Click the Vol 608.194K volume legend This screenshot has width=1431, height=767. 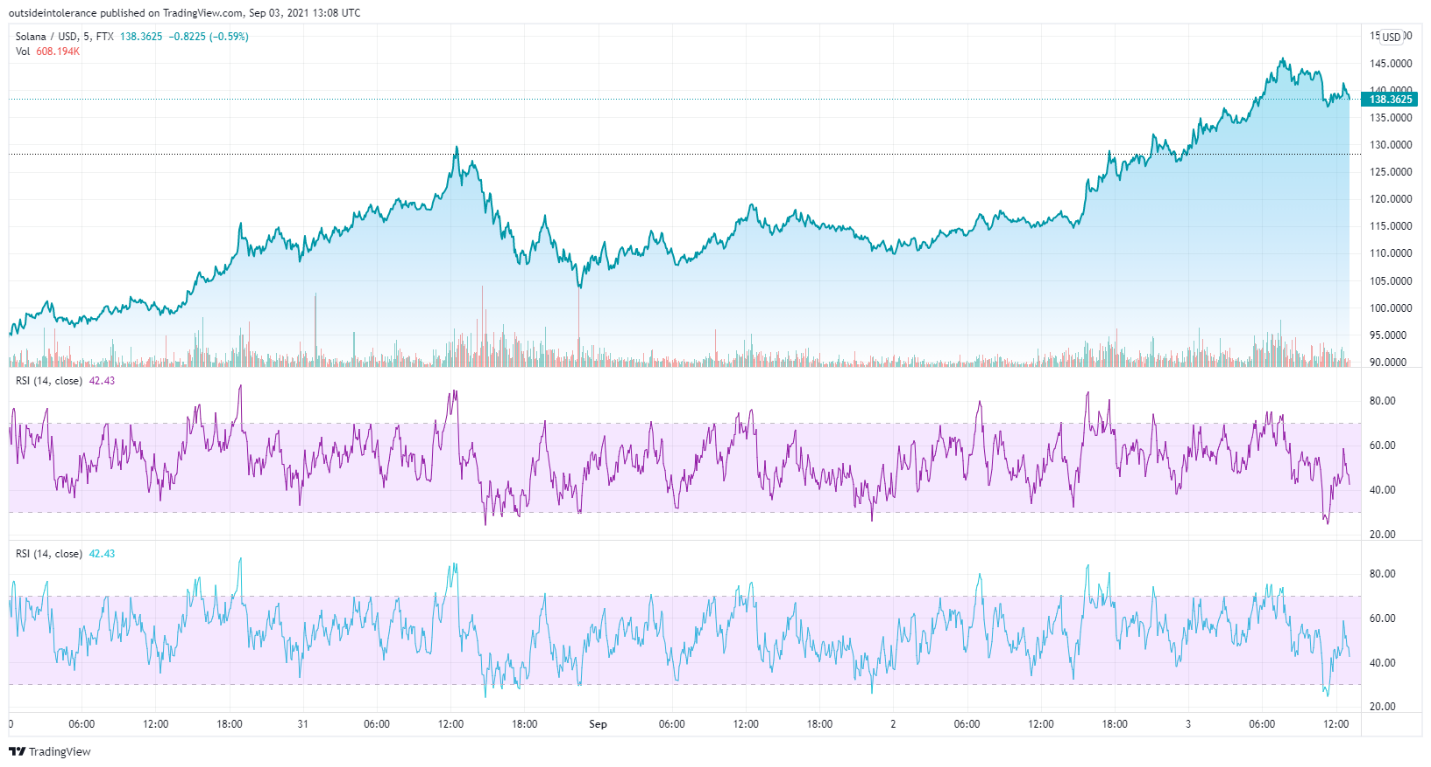(x=47, y=51)
